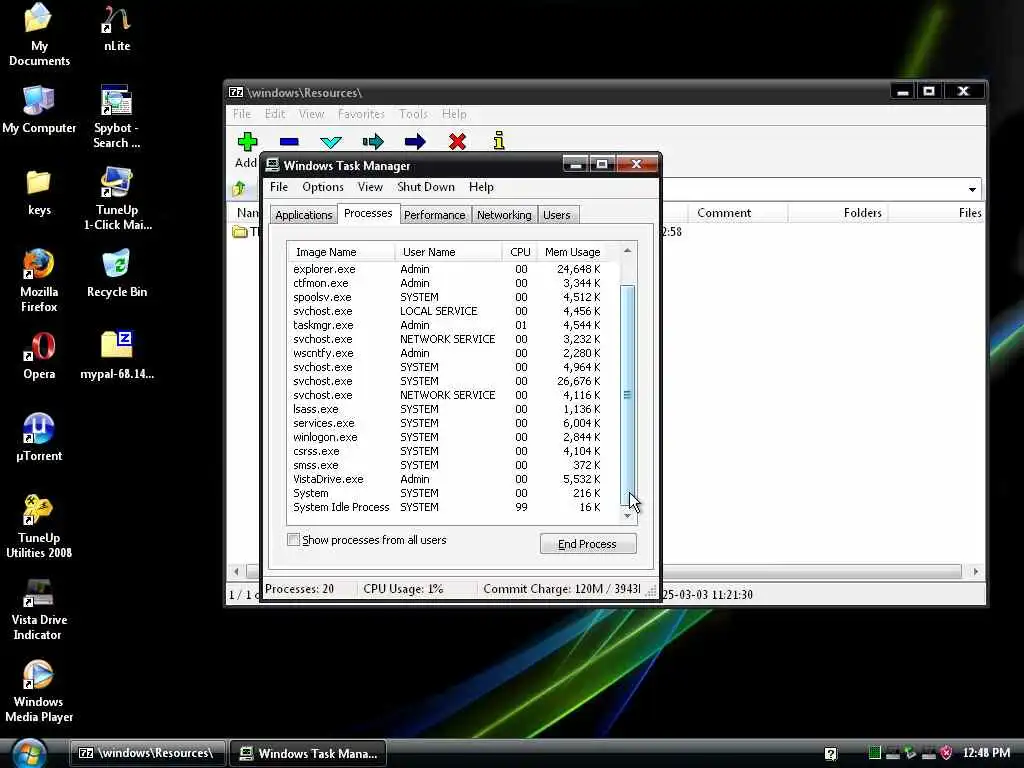Select the Windows Media Player shortcut
This screenshot has width=1024, height=768.
point(39,692)
